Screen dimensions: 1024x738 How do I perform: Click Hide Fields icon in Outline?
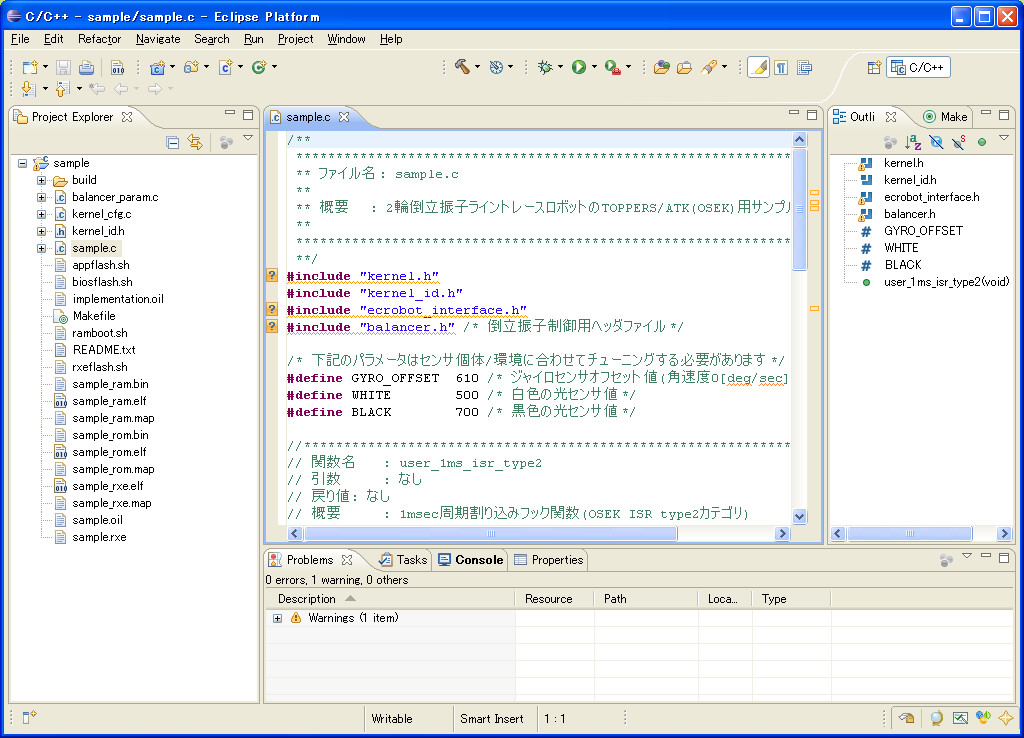(x=936, y=142)
